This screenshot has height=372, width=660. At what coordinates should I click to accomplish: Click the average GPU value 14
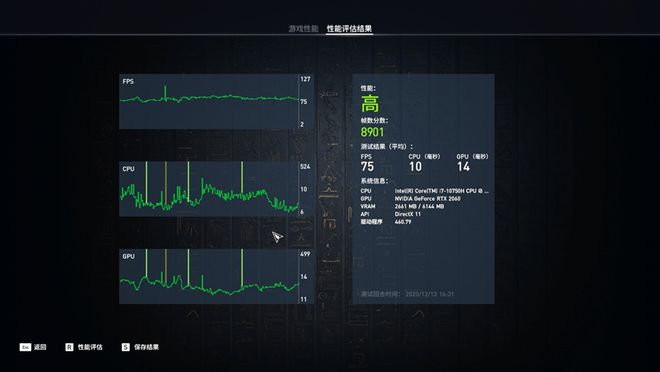(x=463, y=167)
